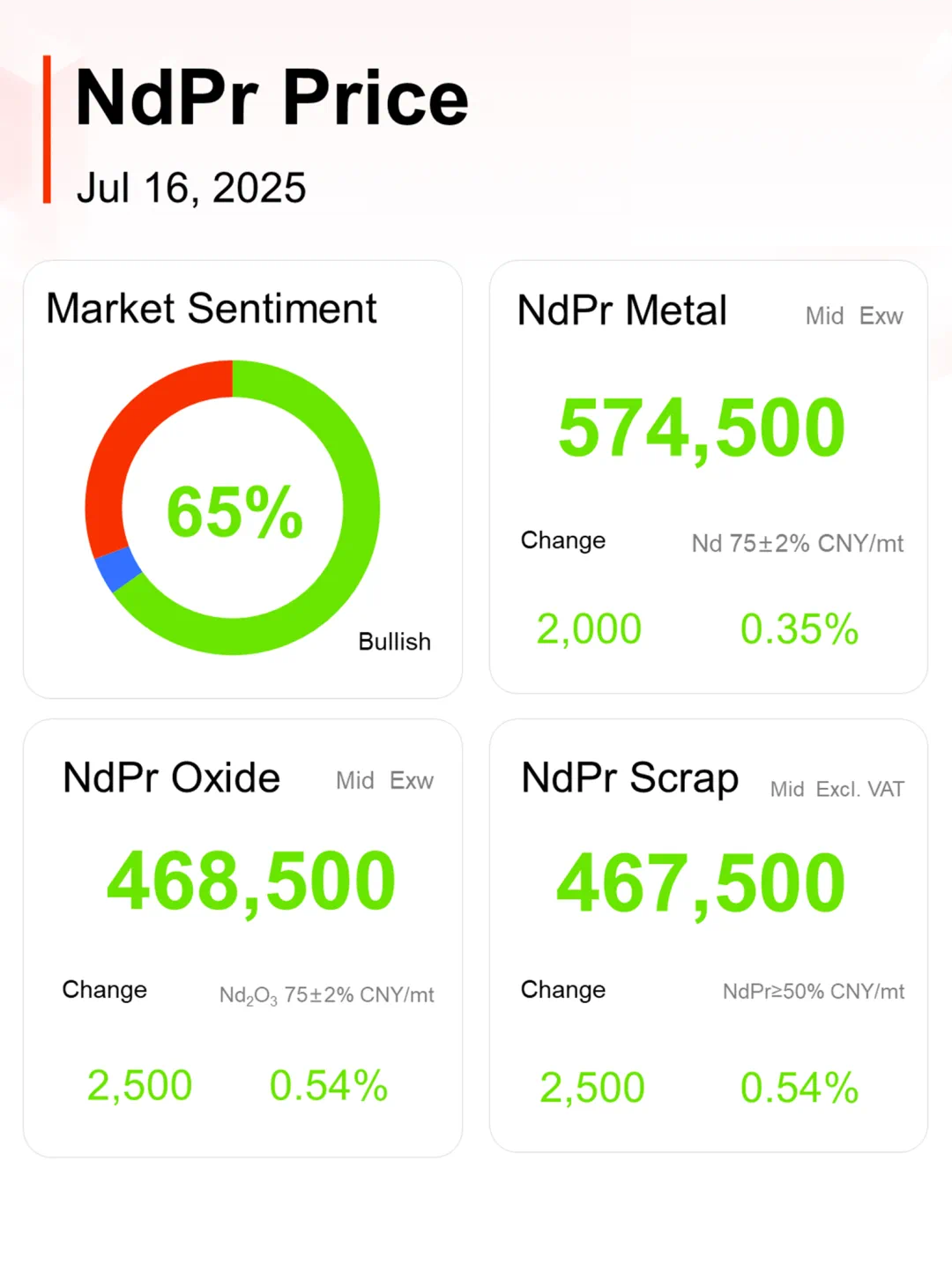Screen dimensions: 952x1272
Task: Open the NdPr Oxide card heading
Action: tap(171, 777)
